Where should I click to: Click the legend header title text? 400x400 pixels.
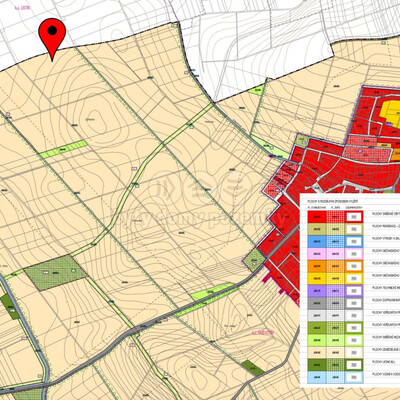(334, 202)
